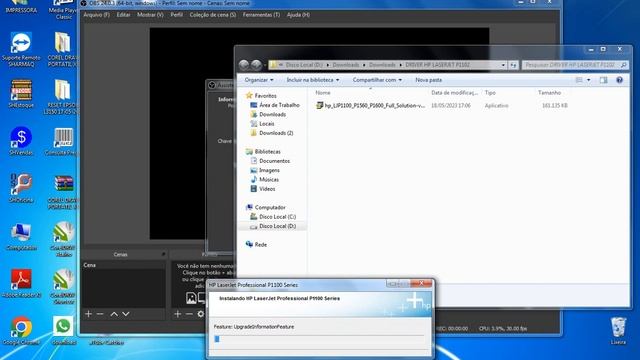The width and height of the screenshot is (640, 360).
Task: Open the Ferramentas (T) menu in OBS
Action: point(261,15)
